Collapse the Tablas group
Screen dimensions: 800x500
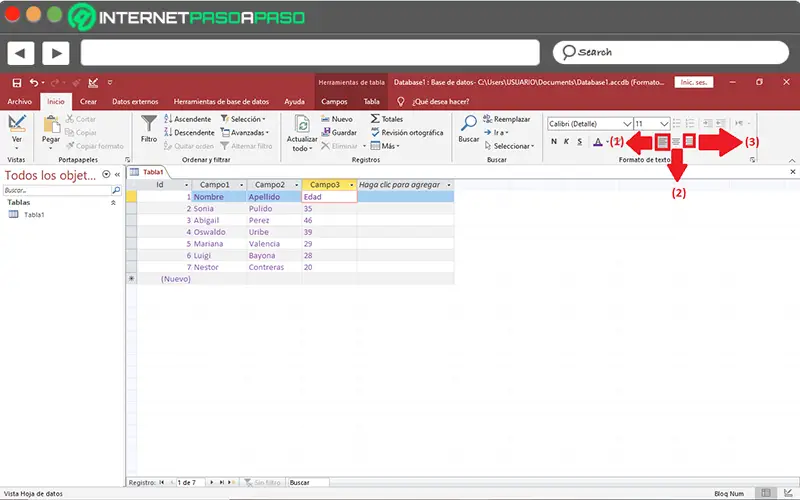pos(113,203)
